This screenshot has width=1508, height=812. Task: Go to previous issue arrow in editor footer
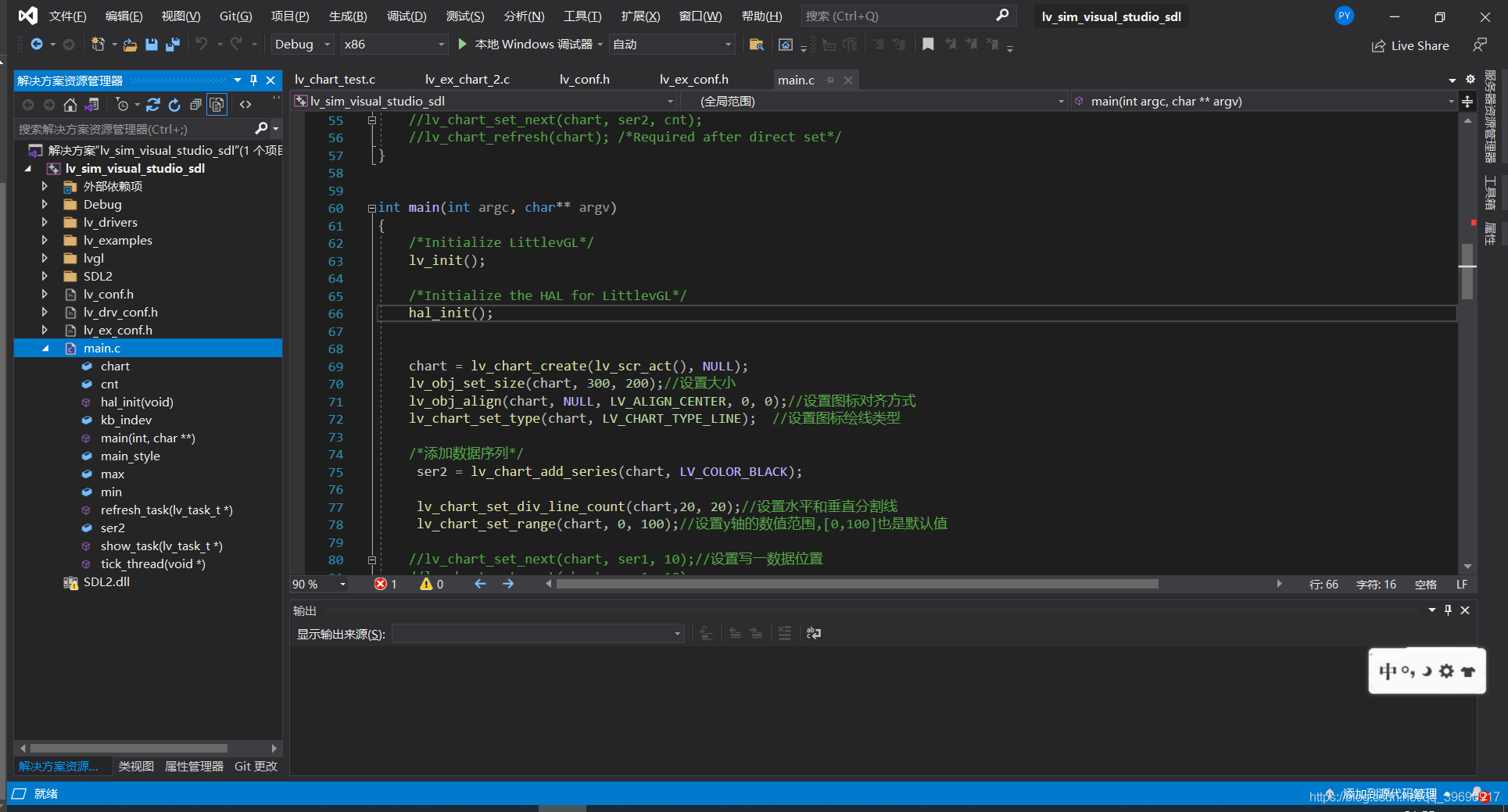click(480, 584)
